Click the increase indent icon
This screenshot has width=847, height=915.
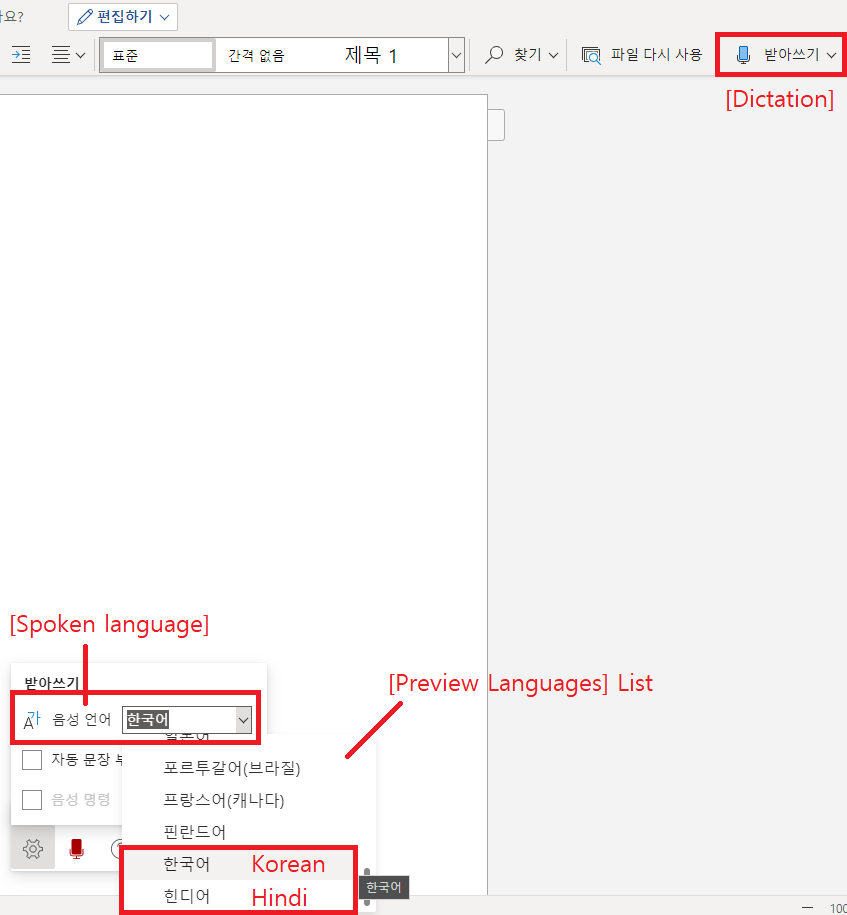pos(21,55)
